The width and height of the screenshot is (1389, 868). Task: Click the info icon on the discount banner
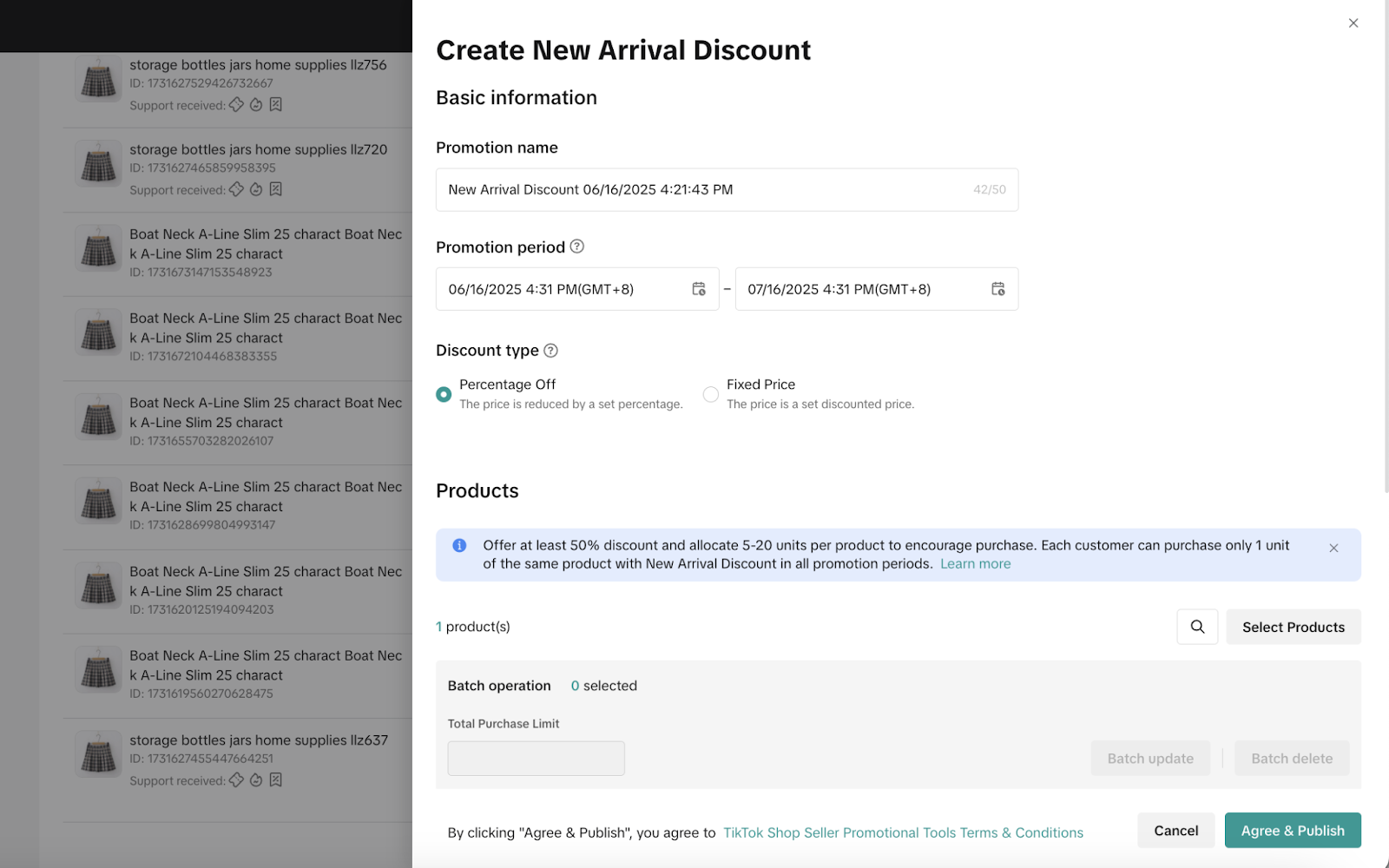tap(458, 545)
